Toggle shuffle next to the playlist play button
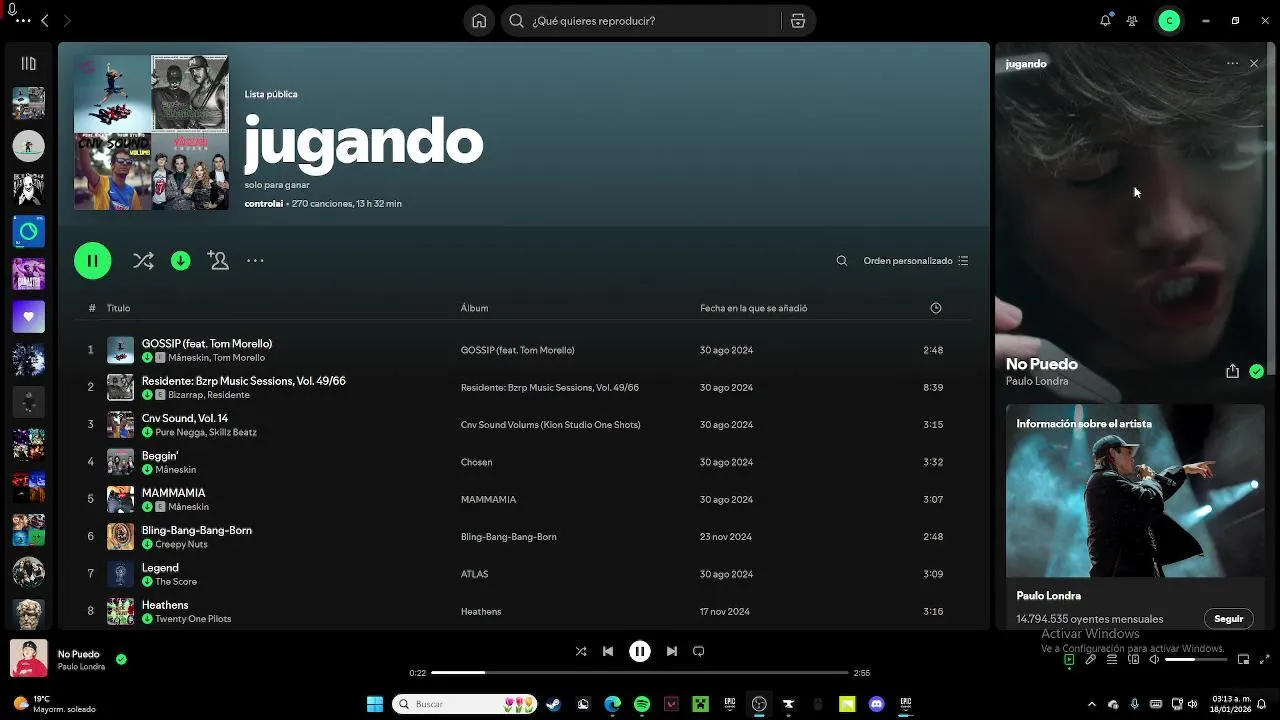Image resolution: width=1280 pixels, height=720 pixels. [143, 261]
